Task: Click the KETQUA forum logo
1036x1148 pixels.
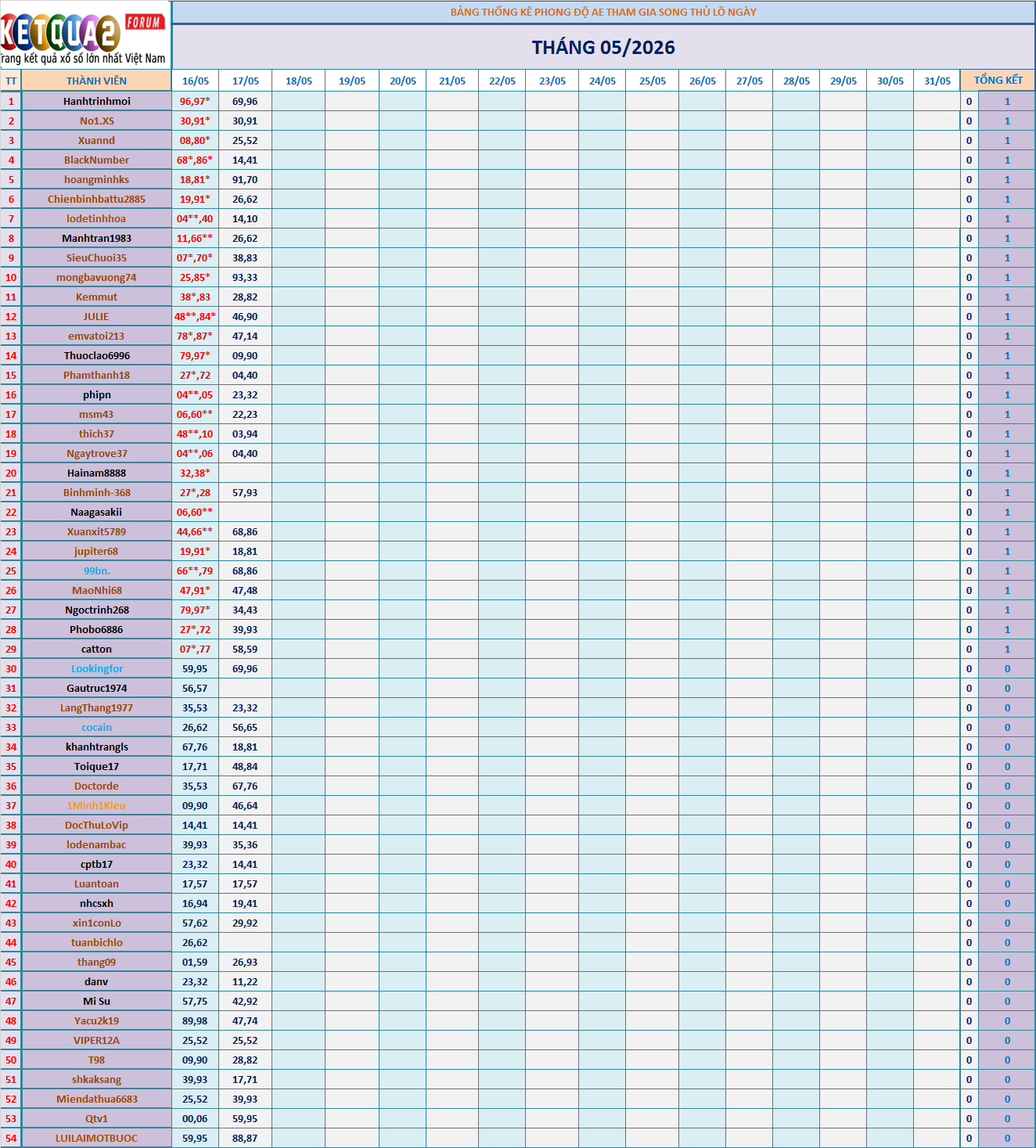Action: pos(85,34)
